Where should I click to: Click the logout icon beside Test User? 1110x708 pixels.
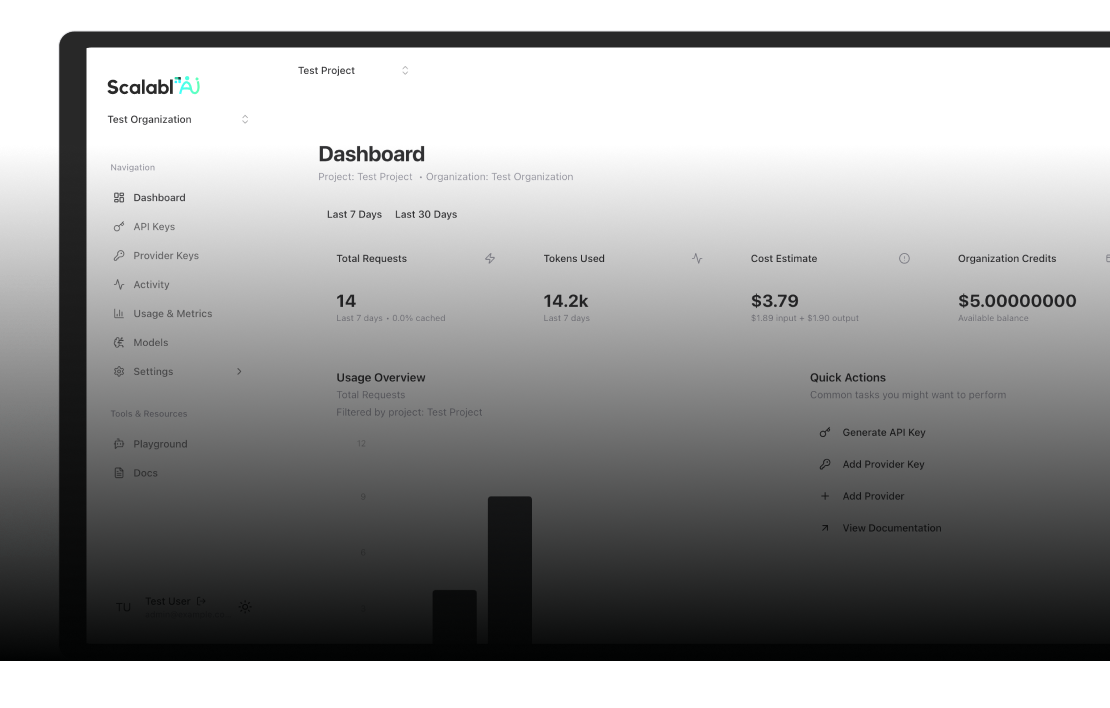pyautogui.click(x=201, y=602)
